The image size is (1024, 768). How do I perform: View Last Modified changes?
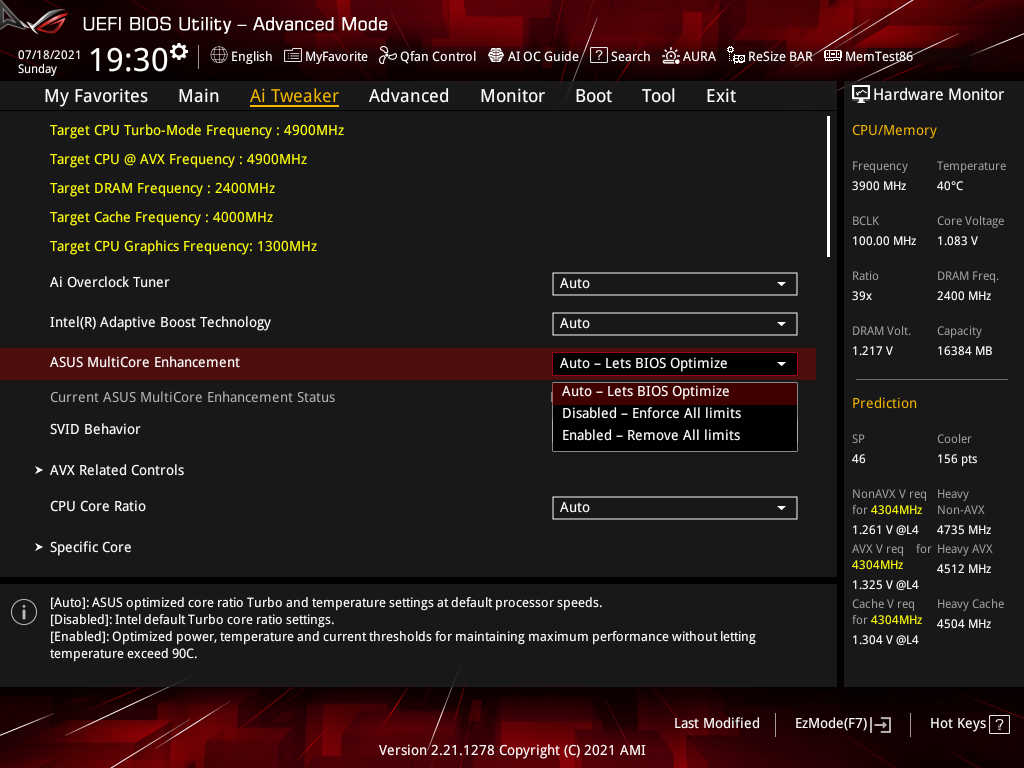click(716, 723)
